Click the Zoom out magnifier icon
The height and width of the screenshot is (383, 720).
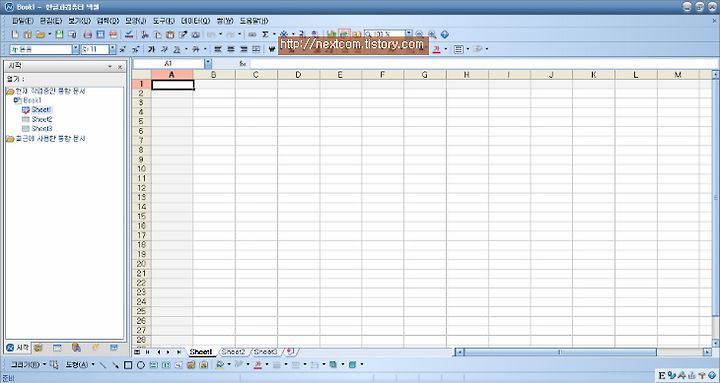pos(419,34)
